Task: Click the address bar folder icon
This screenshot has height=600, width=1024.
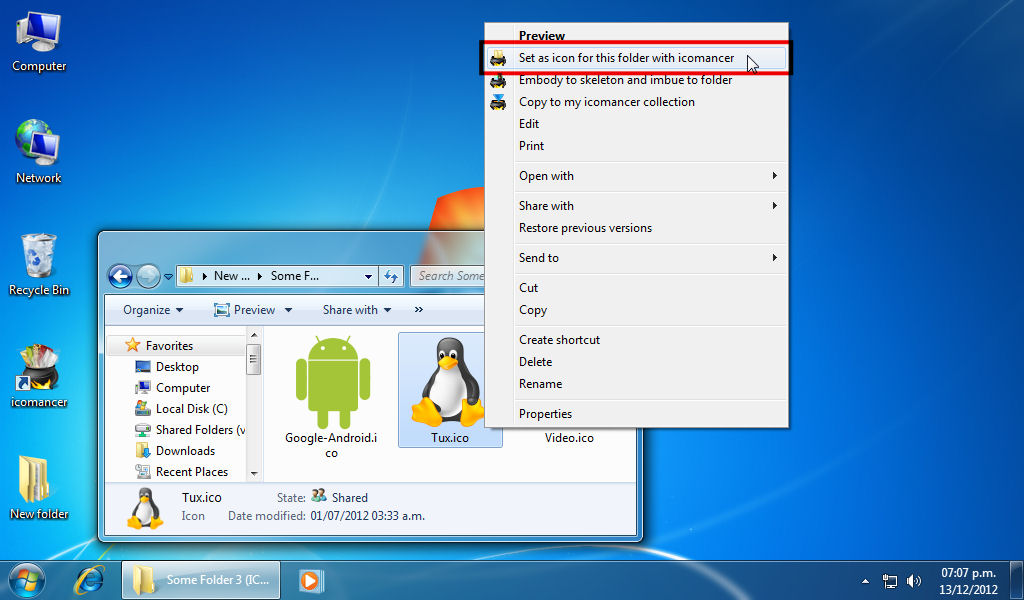Action: [x=187, y=276]
